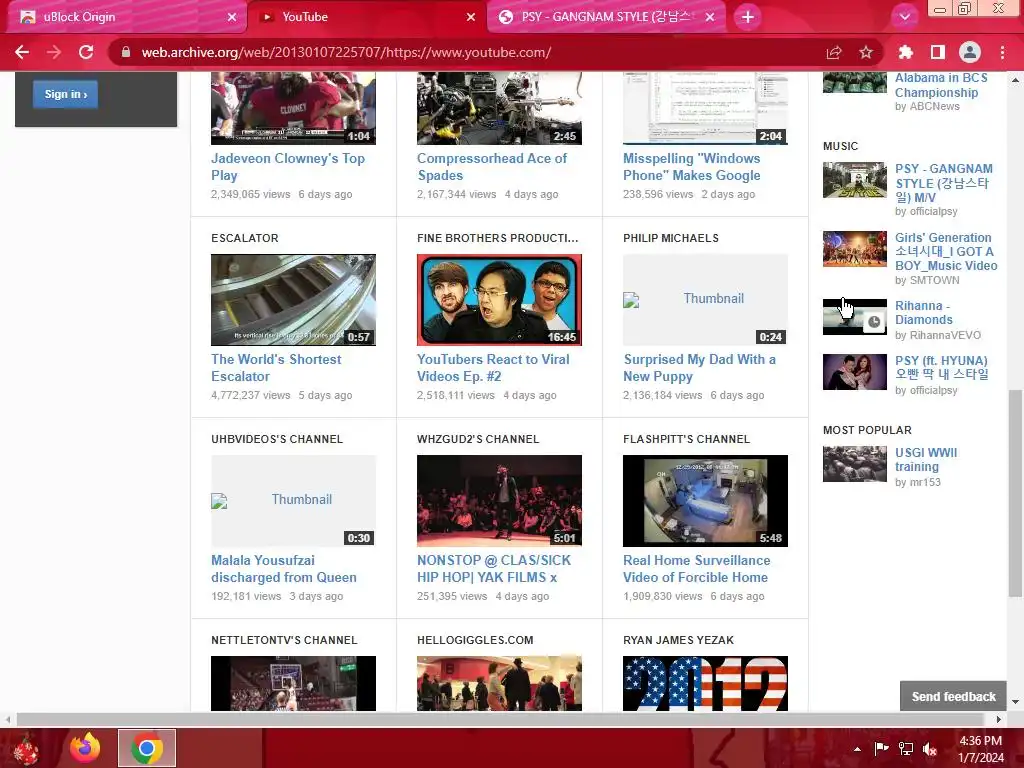1024x768 pixels.
Task: Open the HELLOGIGGLES.COM channel heading
Action: [x=475, y=641]
